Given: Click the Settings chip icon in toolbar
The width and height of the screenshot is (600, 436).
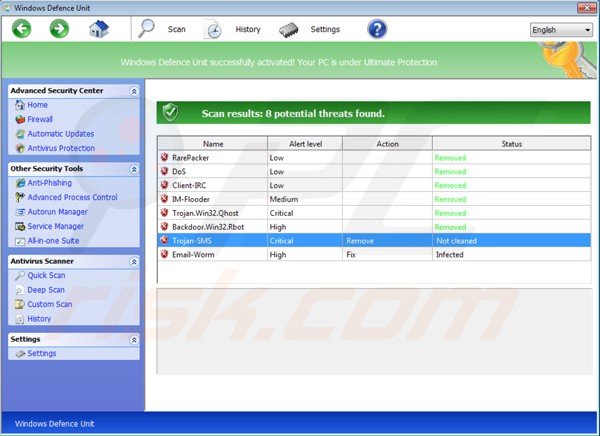Looking at the screenshot, I should 289,29.
